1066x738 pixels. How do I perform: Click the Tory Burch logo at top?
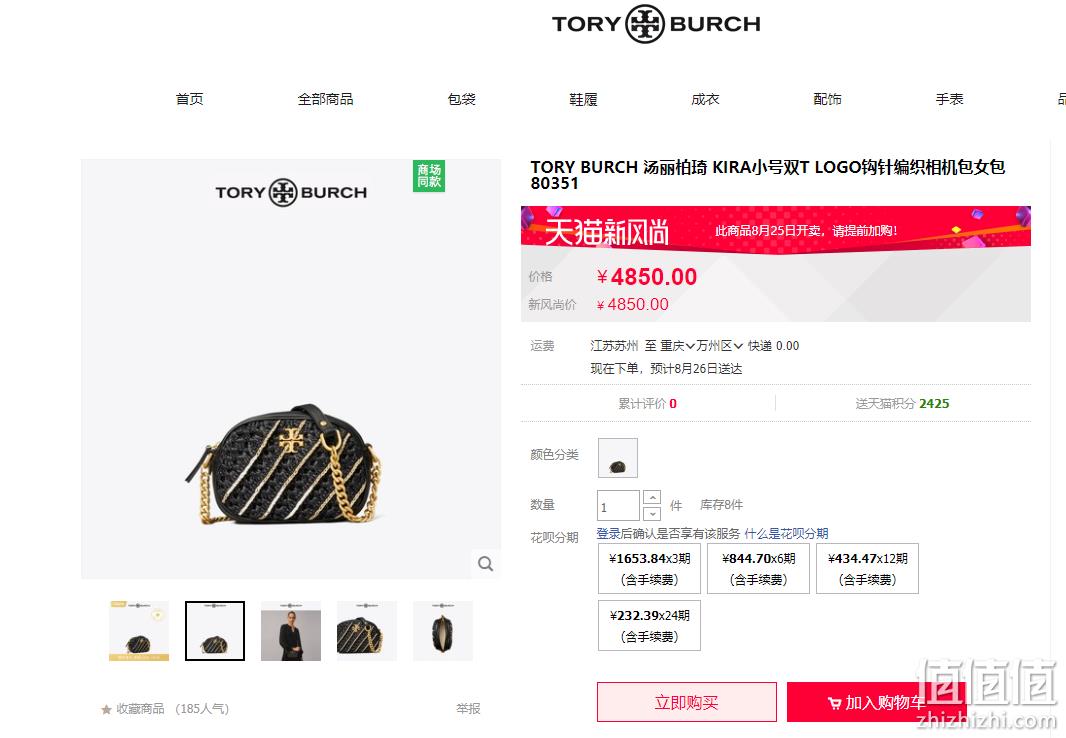[x=656, y=24]
